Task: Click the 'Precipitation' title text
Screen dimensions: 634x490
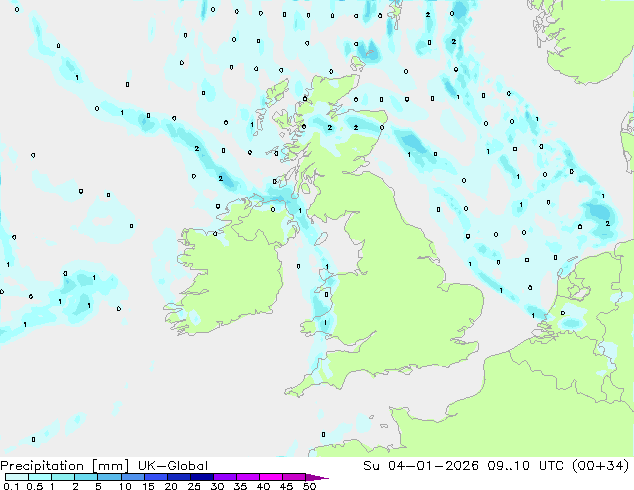Action: pos(42,466)
